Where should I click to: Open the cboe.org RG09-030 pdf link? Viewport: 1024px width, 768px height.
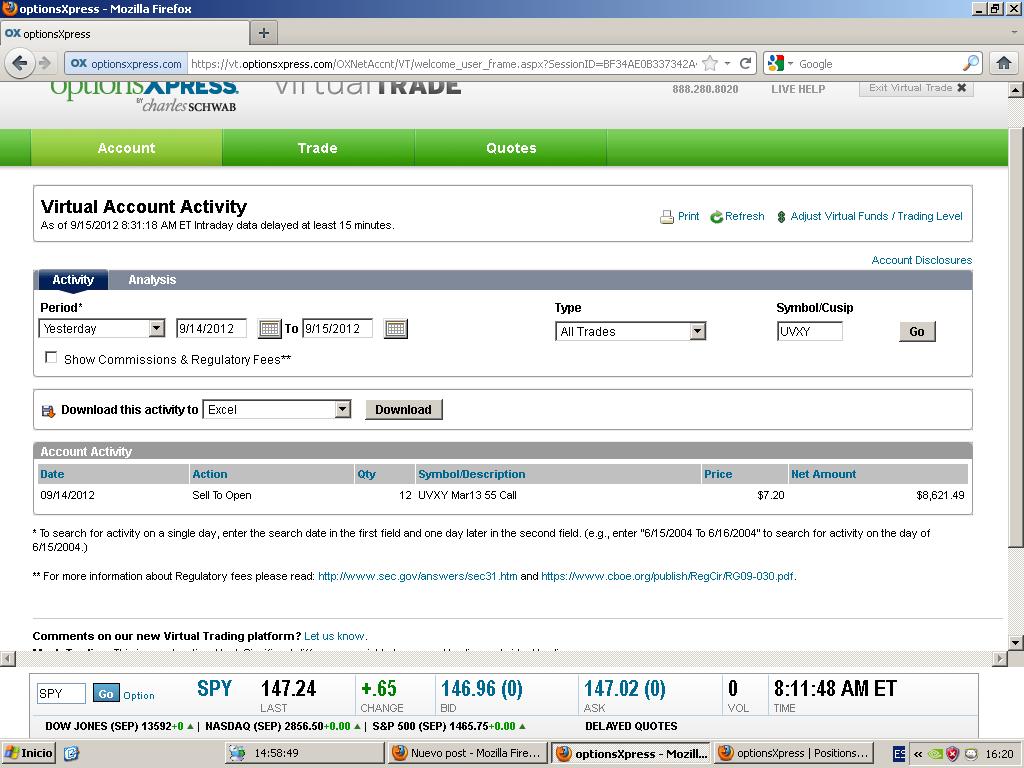pyautogui.click(x=667, y=576)
